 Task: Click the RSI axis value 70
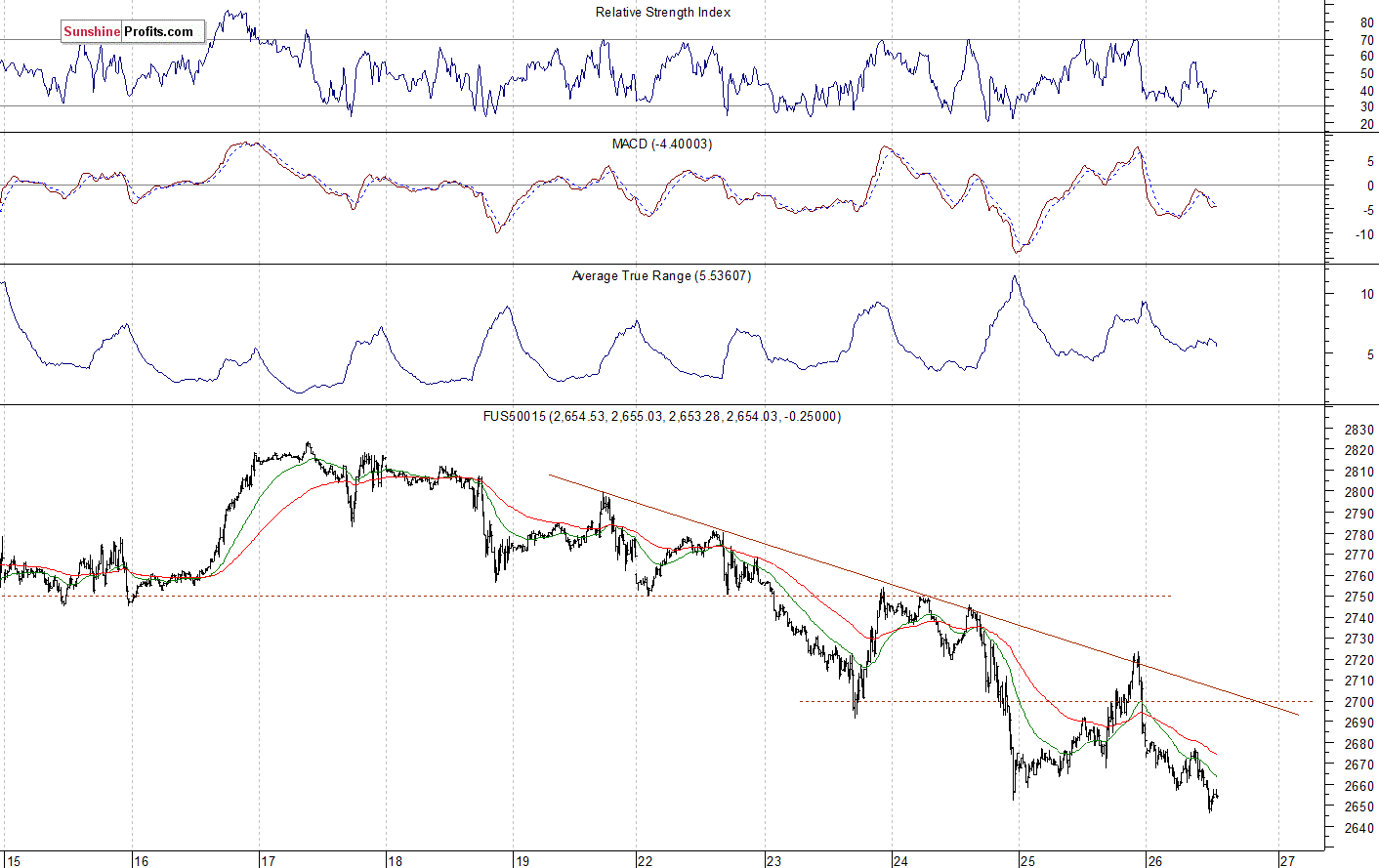coord(1367,41)
